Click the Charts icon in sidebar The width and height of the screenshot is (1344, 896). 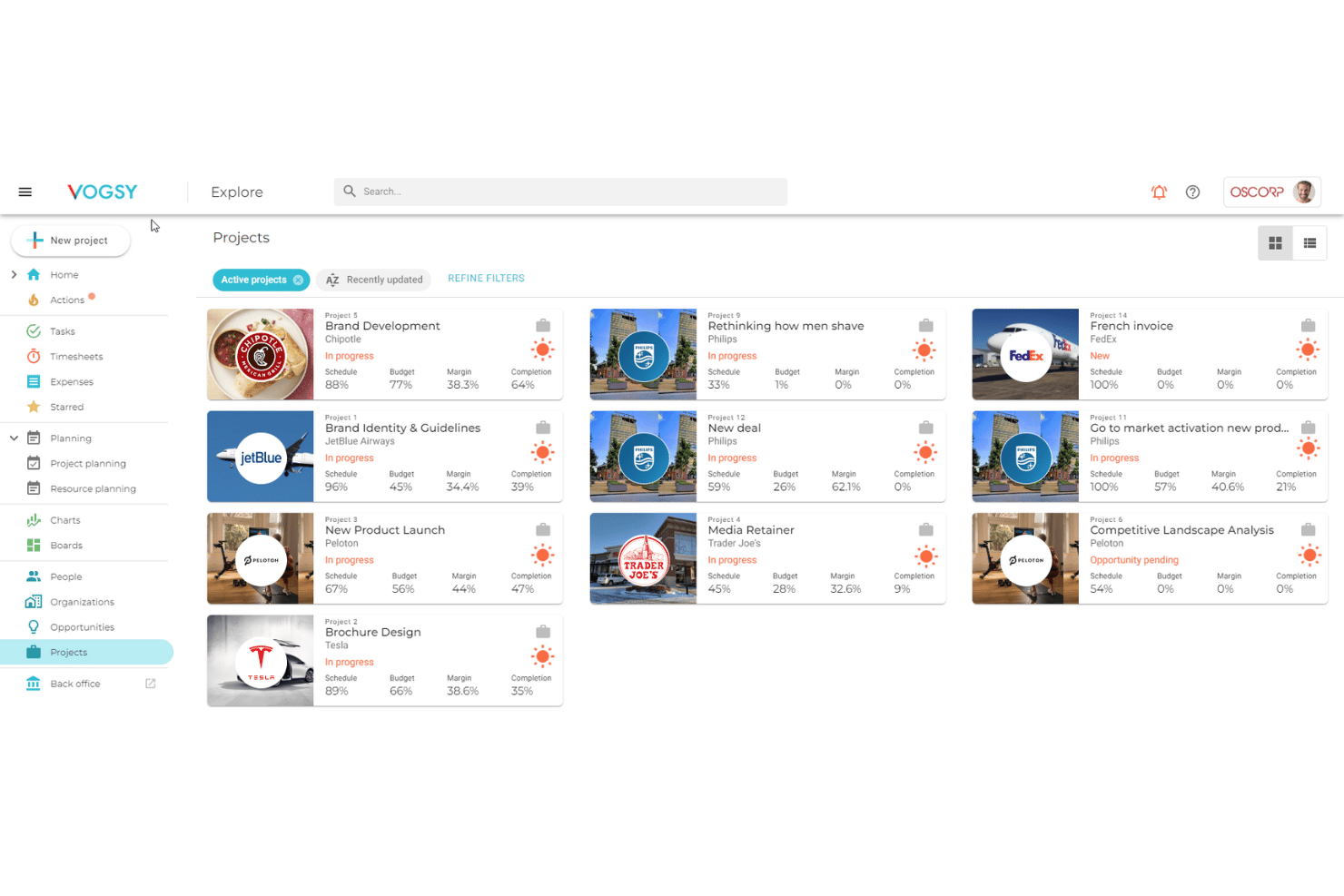click(34, 520)
